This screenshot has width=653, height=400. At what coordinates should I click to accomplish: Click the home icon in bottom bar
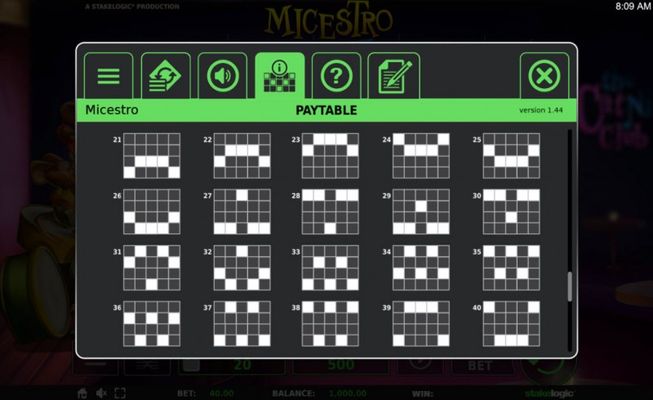[82, 393]
